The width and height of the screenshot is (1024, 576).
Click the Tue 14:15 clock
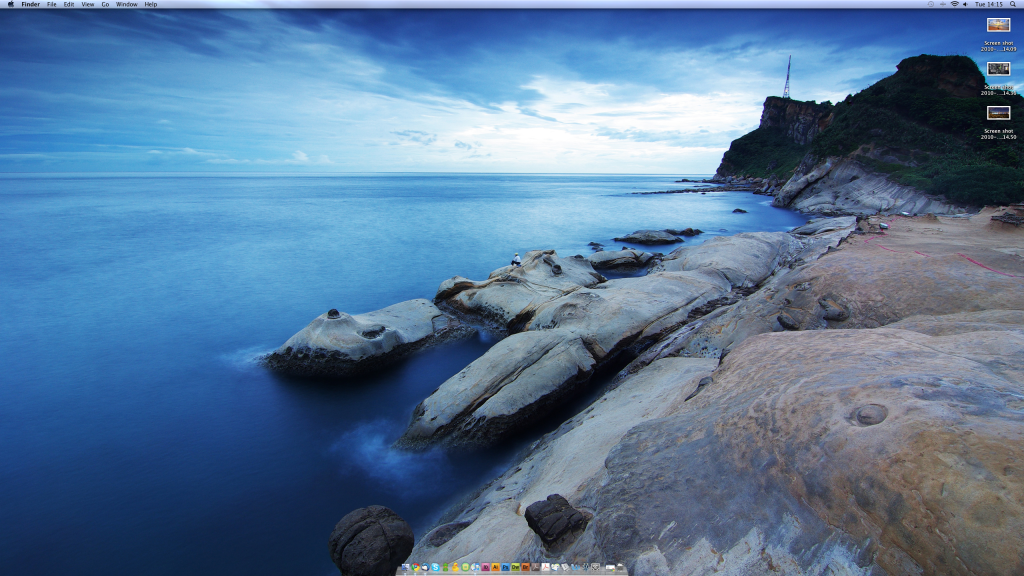[989, 4]
